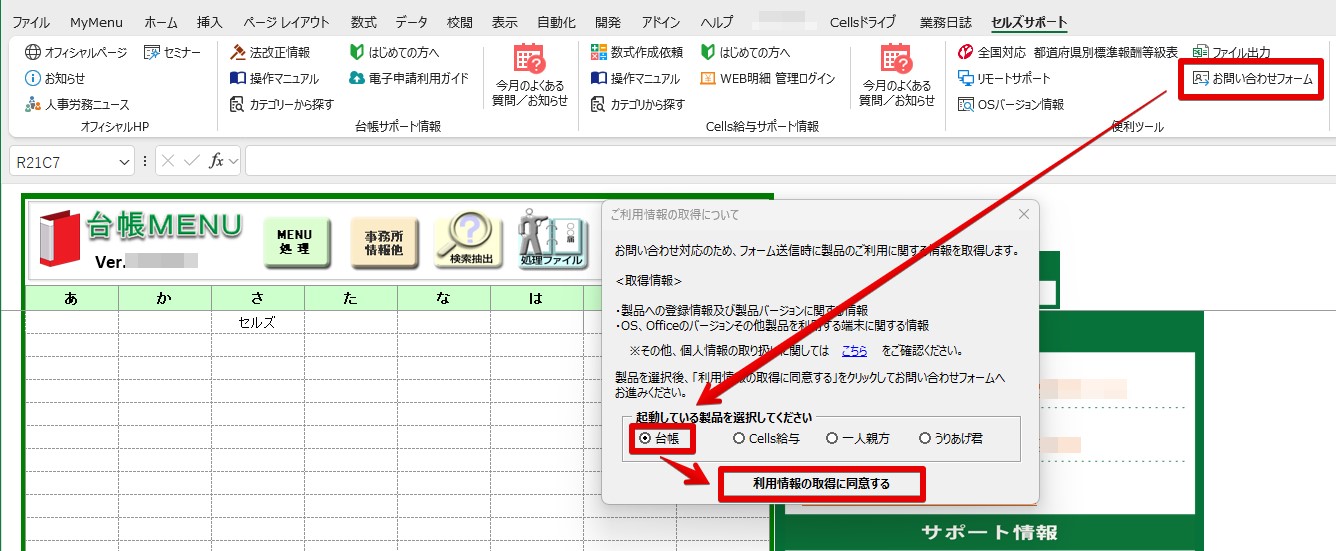The width and height of the screenshot is (1336, 551).
Task: Click the 処理ファイル icon in 台帳MENU
Action: (x=551, y=239)
